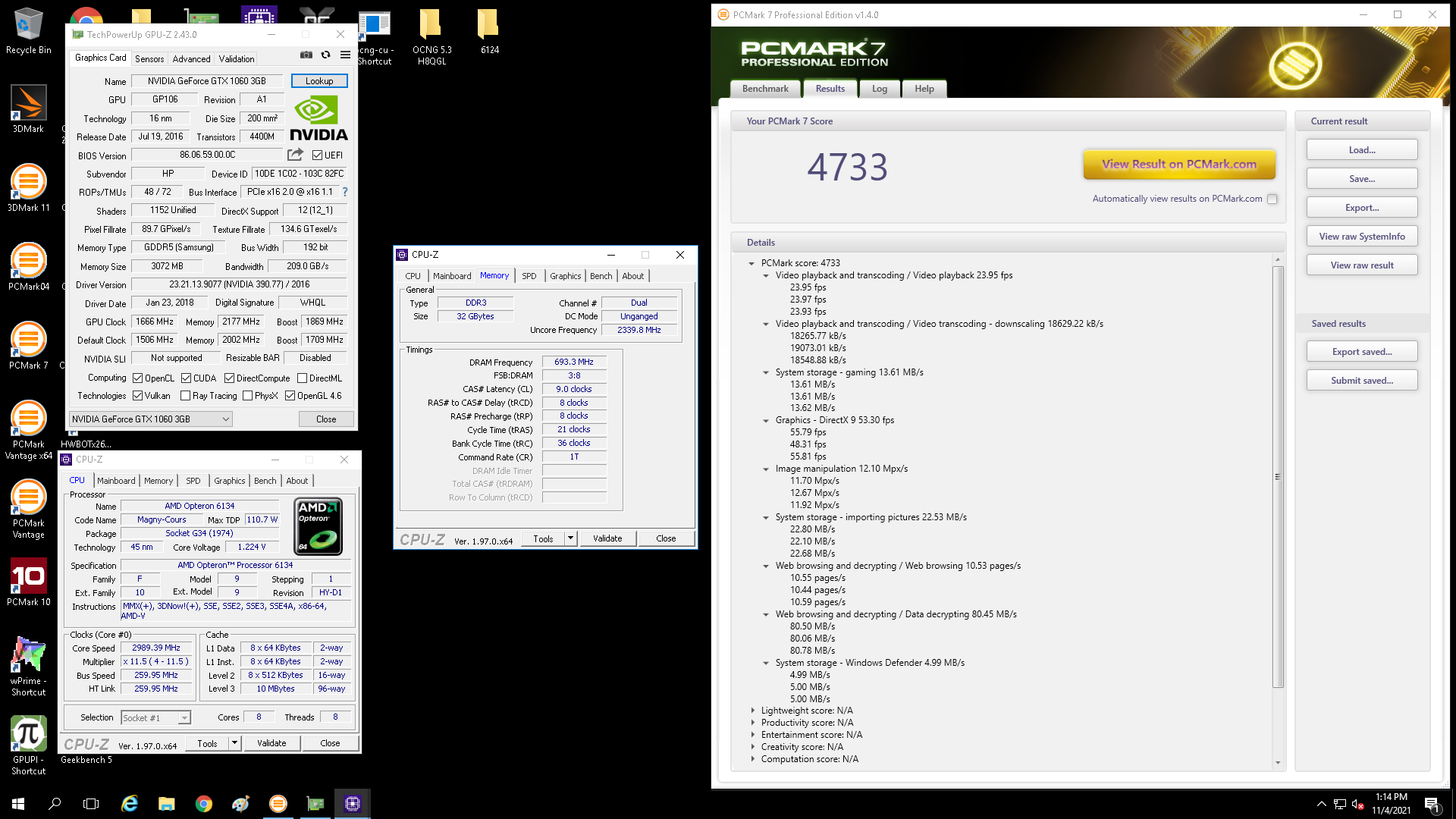Launch PCMark 10 desktop shortcut
Screen dimensions: 1456x819
click(28, 582)
